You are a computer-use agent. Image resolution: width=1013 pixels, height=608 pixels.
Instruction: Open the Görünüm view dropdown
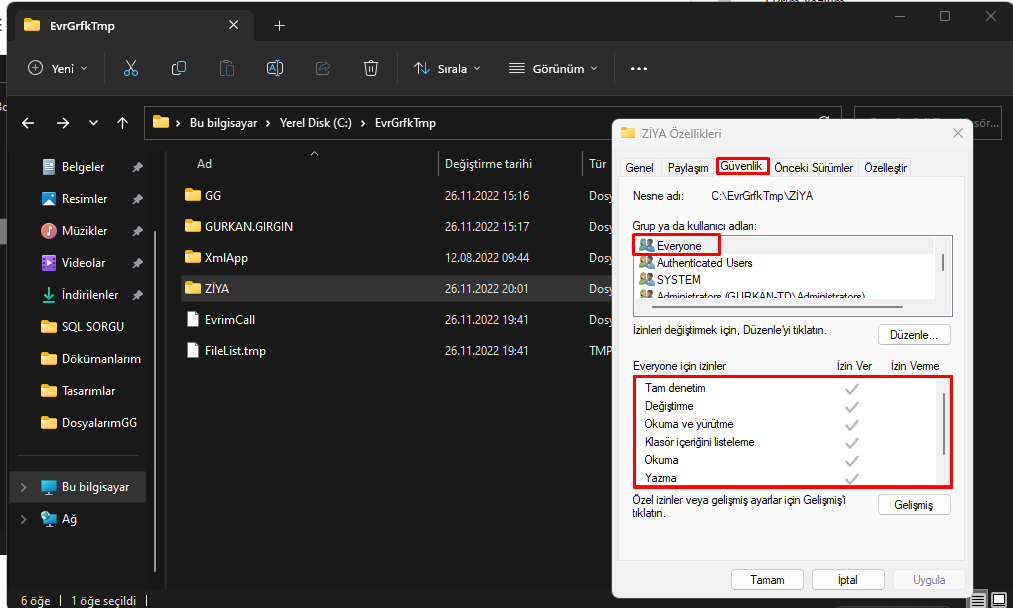(x=553, y=68)
